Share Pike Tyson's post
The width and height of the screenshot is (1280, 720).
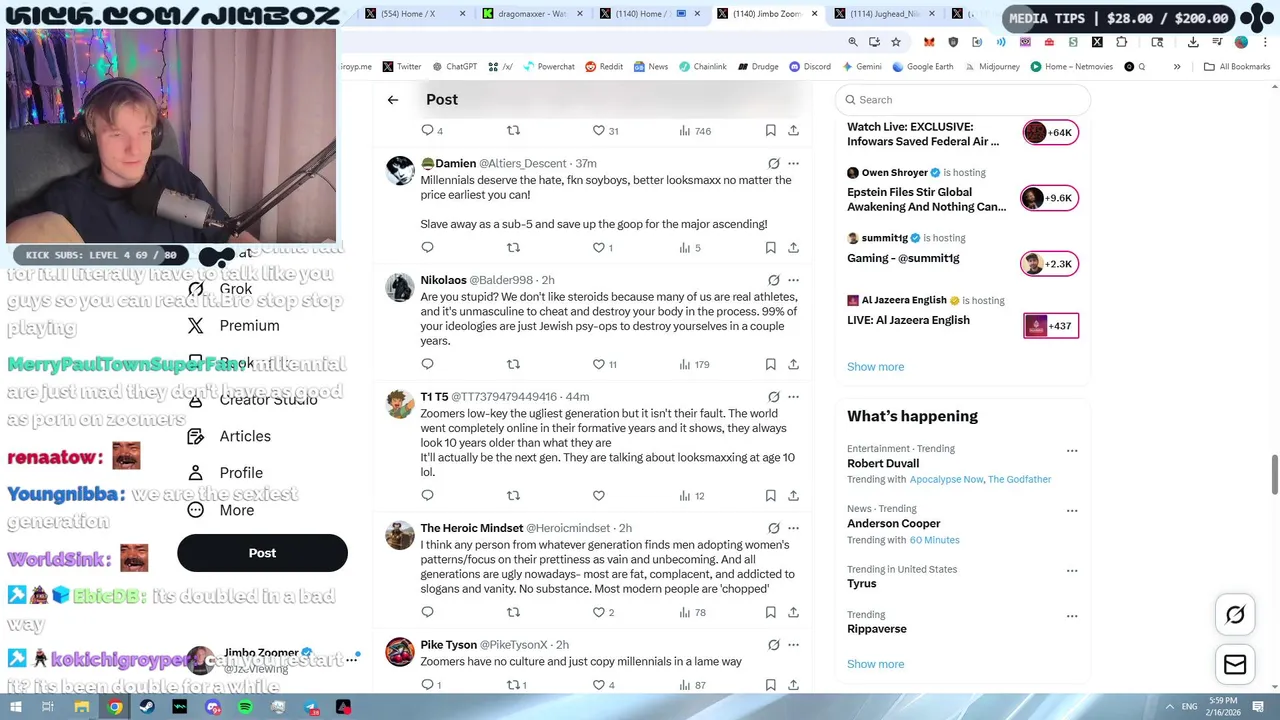[793, 685]
